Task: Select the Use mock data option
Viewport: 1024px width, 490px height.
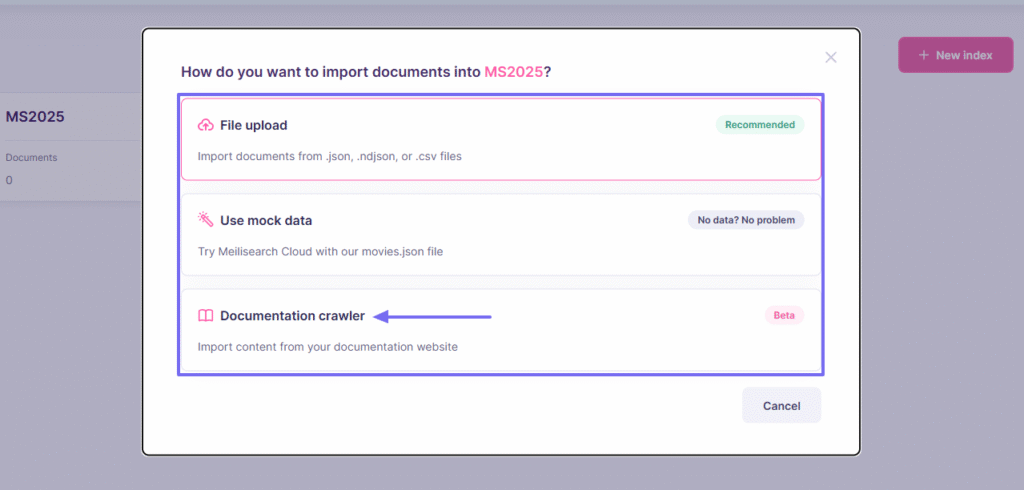Action: [501, 235]
